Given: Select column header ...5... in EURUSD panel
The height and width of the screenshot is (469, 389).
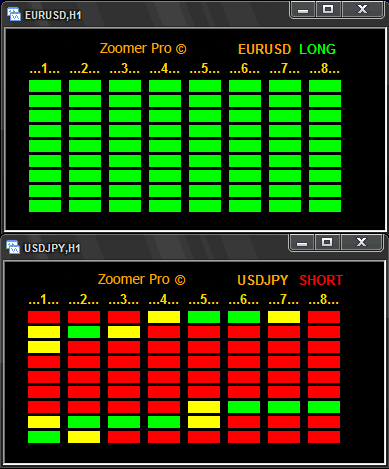Looking at the screenshot, I should coord(205,69).
